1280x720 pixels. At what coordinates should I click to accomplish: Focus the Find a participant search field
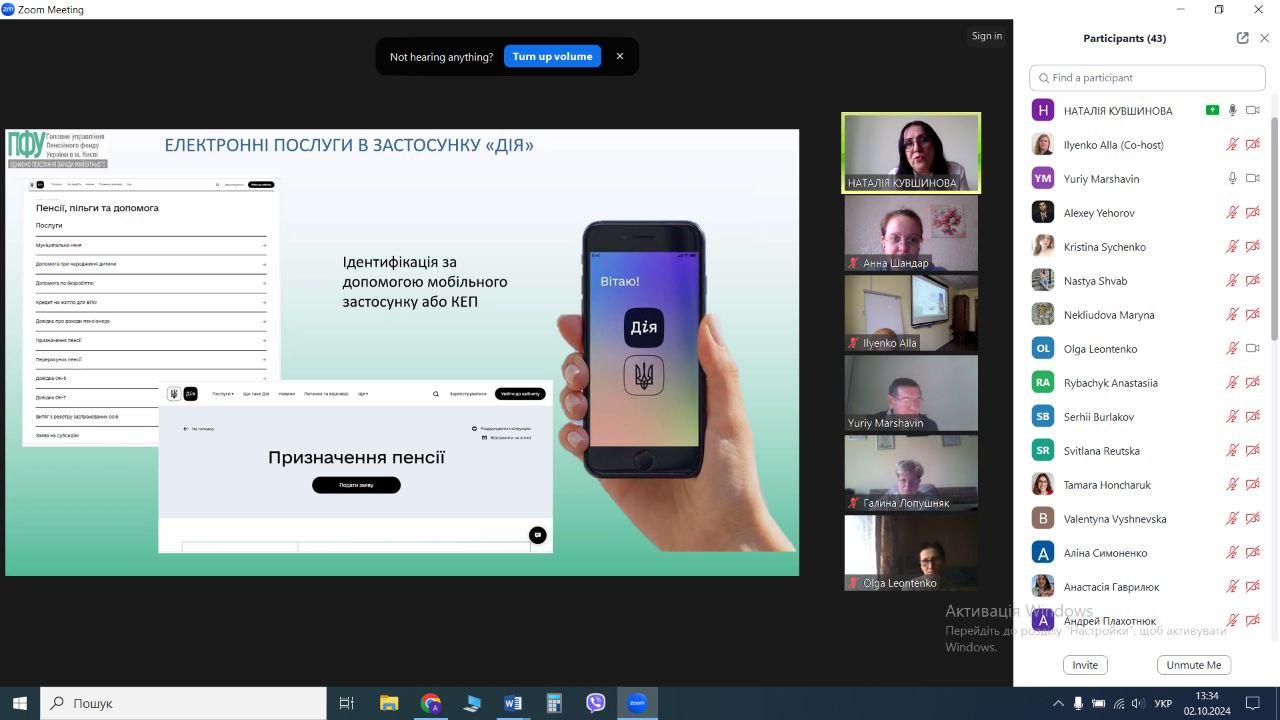click(1147, 77)
